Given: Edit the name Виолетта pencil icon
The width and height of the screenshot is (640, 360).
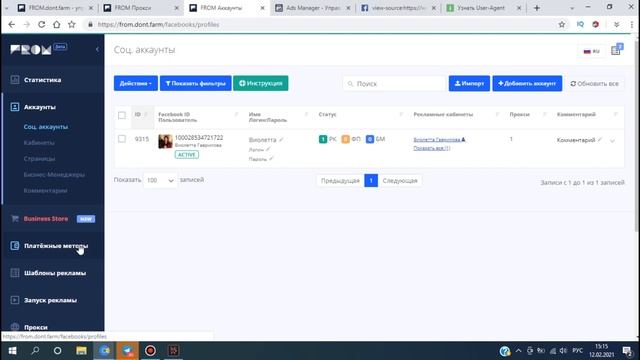Looking at the screenshot, I should coord(281,140).
